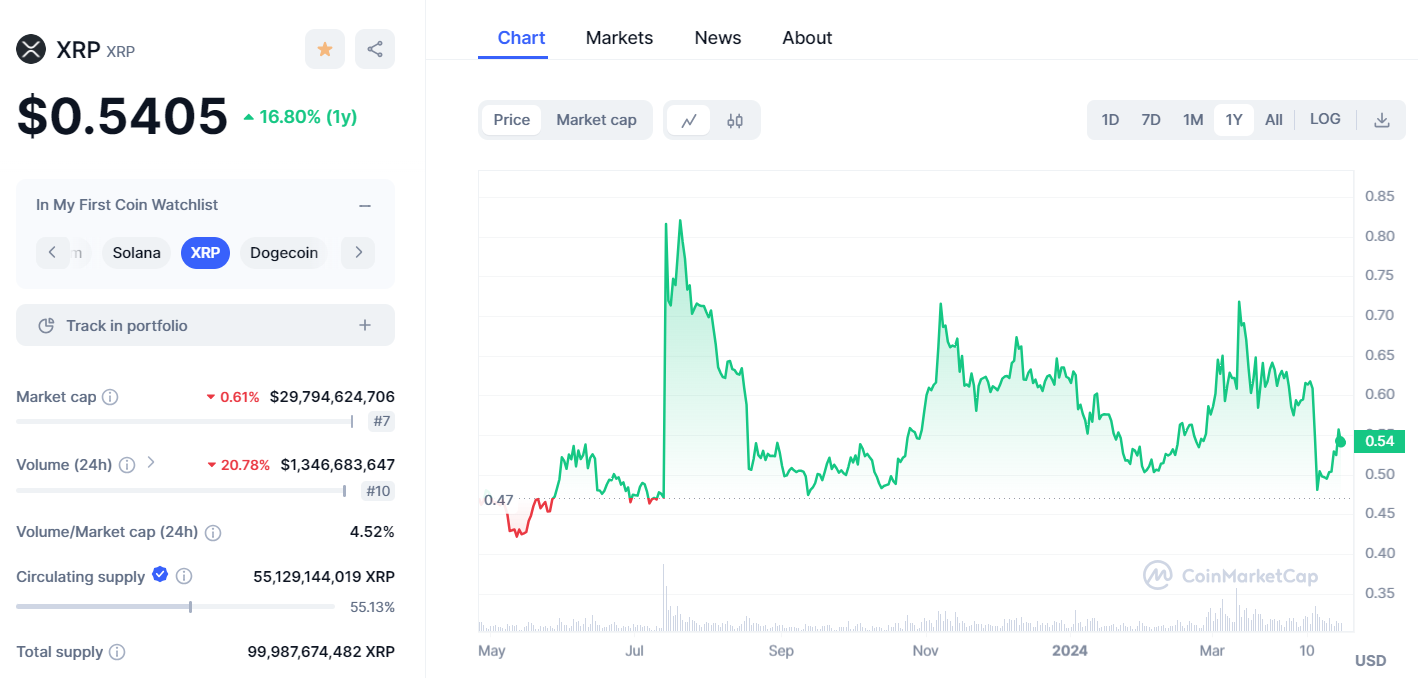Switch chart to Market cap
The width and height of the screenshot is (1418, 678).
(x=596, y=120)
